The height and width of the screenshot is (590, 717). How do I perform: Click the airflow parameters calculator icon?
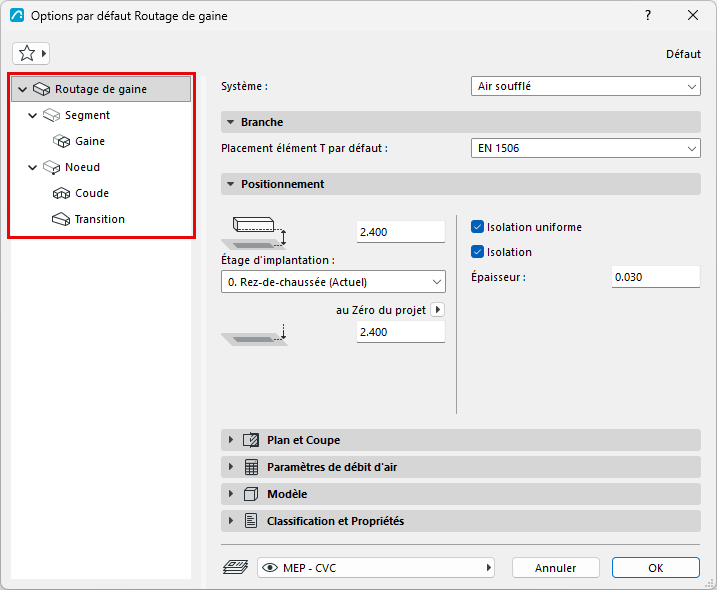[251, 467]
